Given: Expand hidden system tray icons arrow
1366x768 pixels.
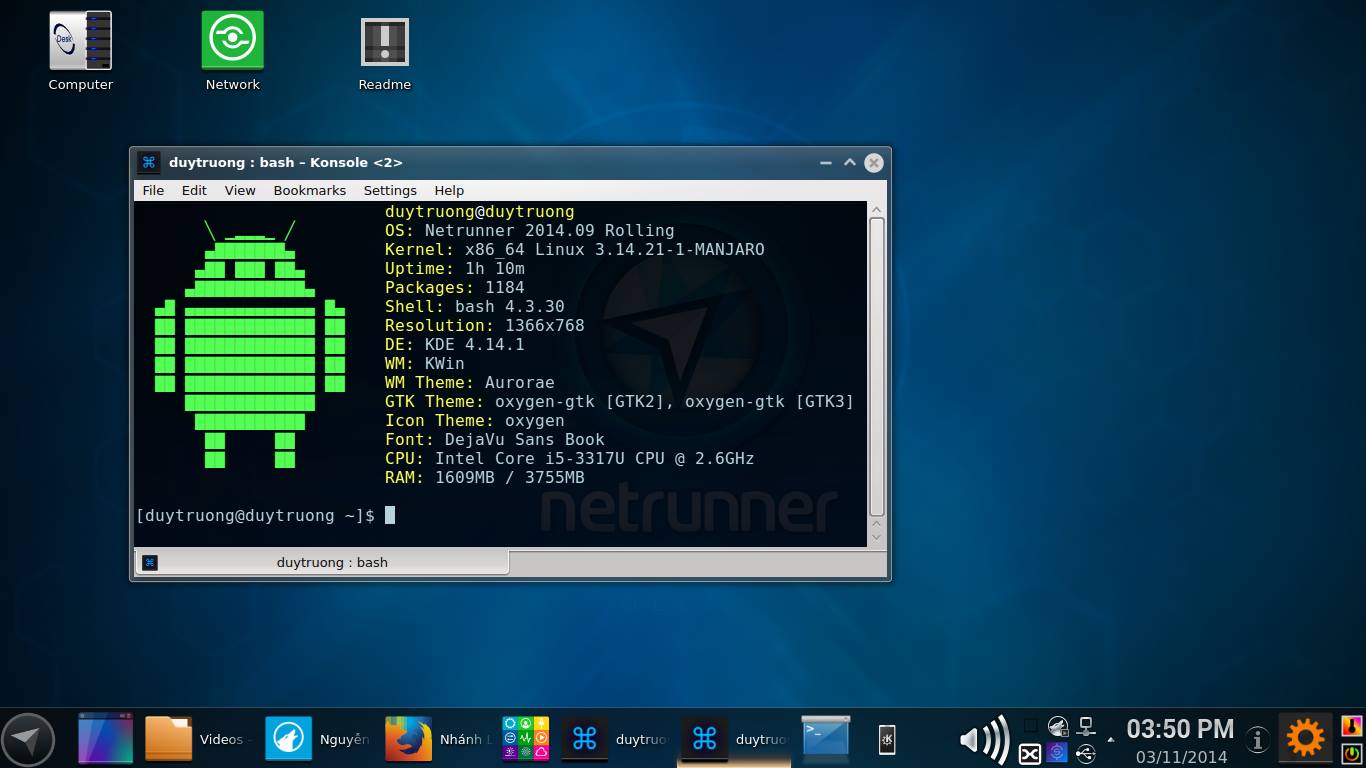Looking at the screenshot, I should pos(1111,741).
